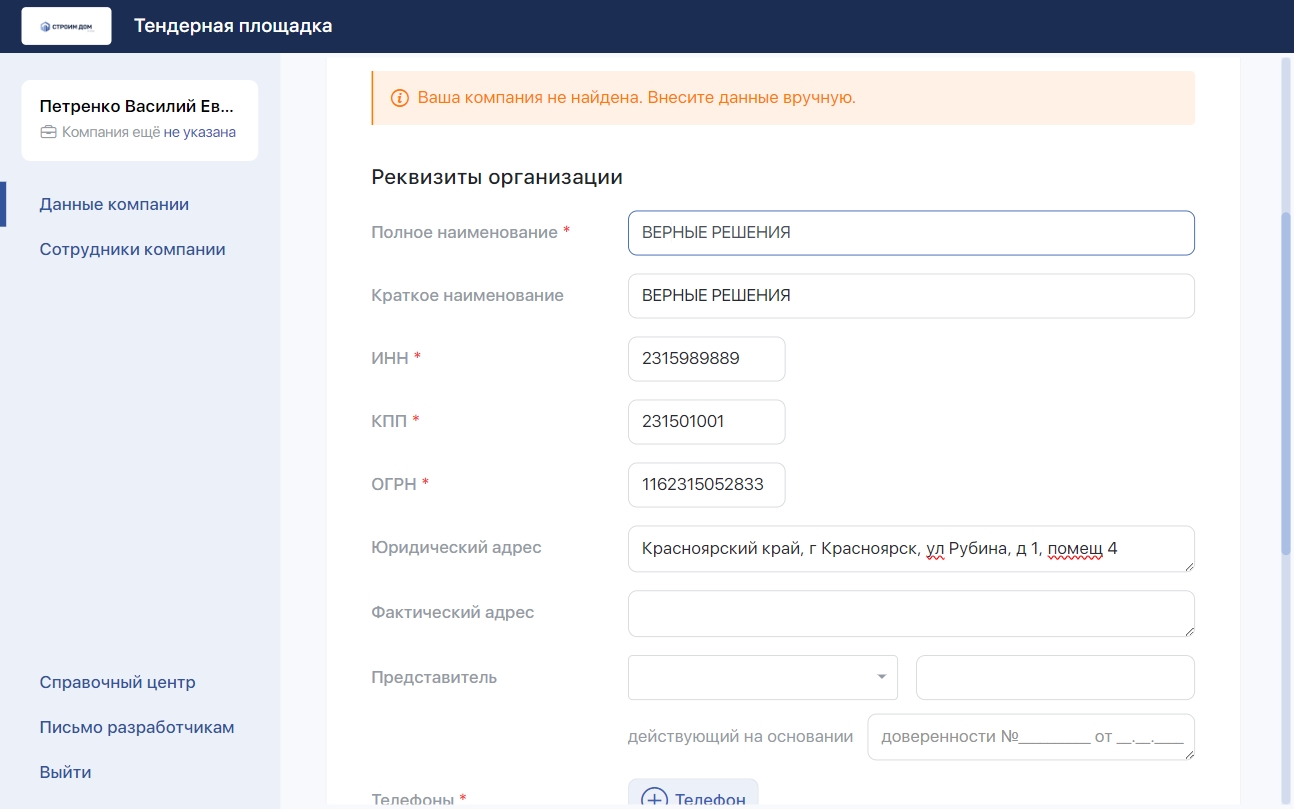This screenshot has width=1294, height=810.
Task: Click the не указана company link
Action: [200, 132]
